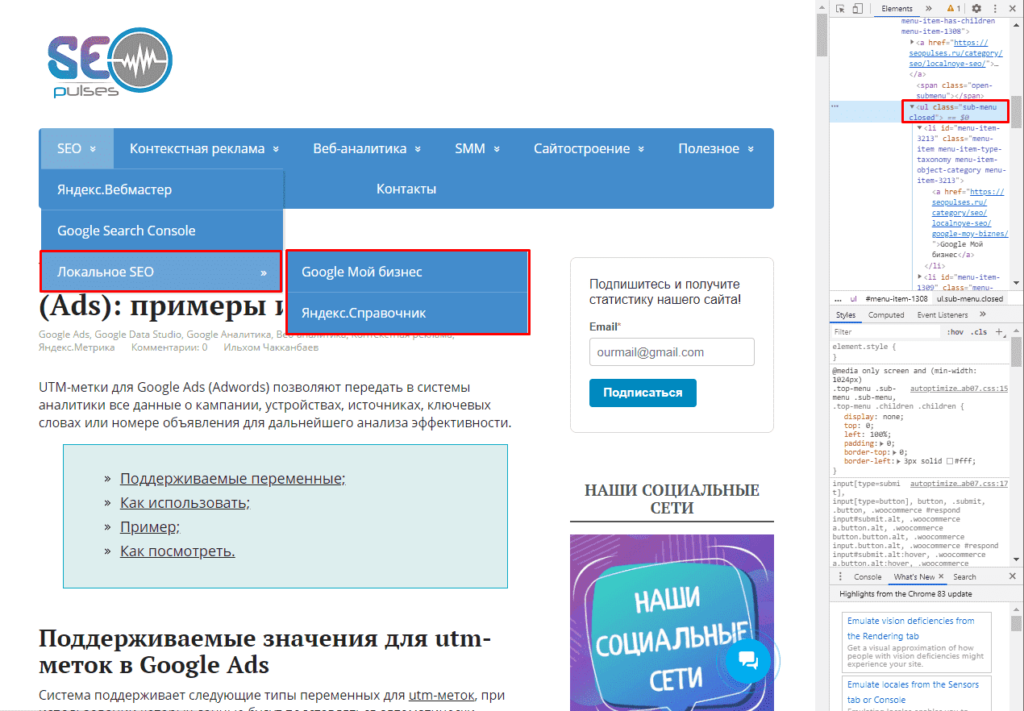
Task: Switch to the Styles tab
Action: pyautogui.click(x=845, y=315)
